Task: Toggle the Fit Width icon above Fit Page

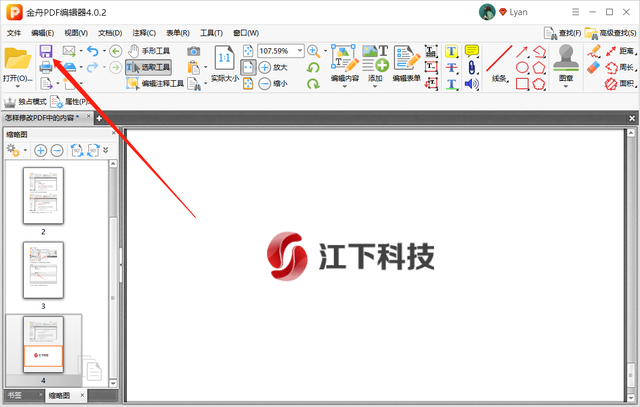Action: (x=248, y=51)
